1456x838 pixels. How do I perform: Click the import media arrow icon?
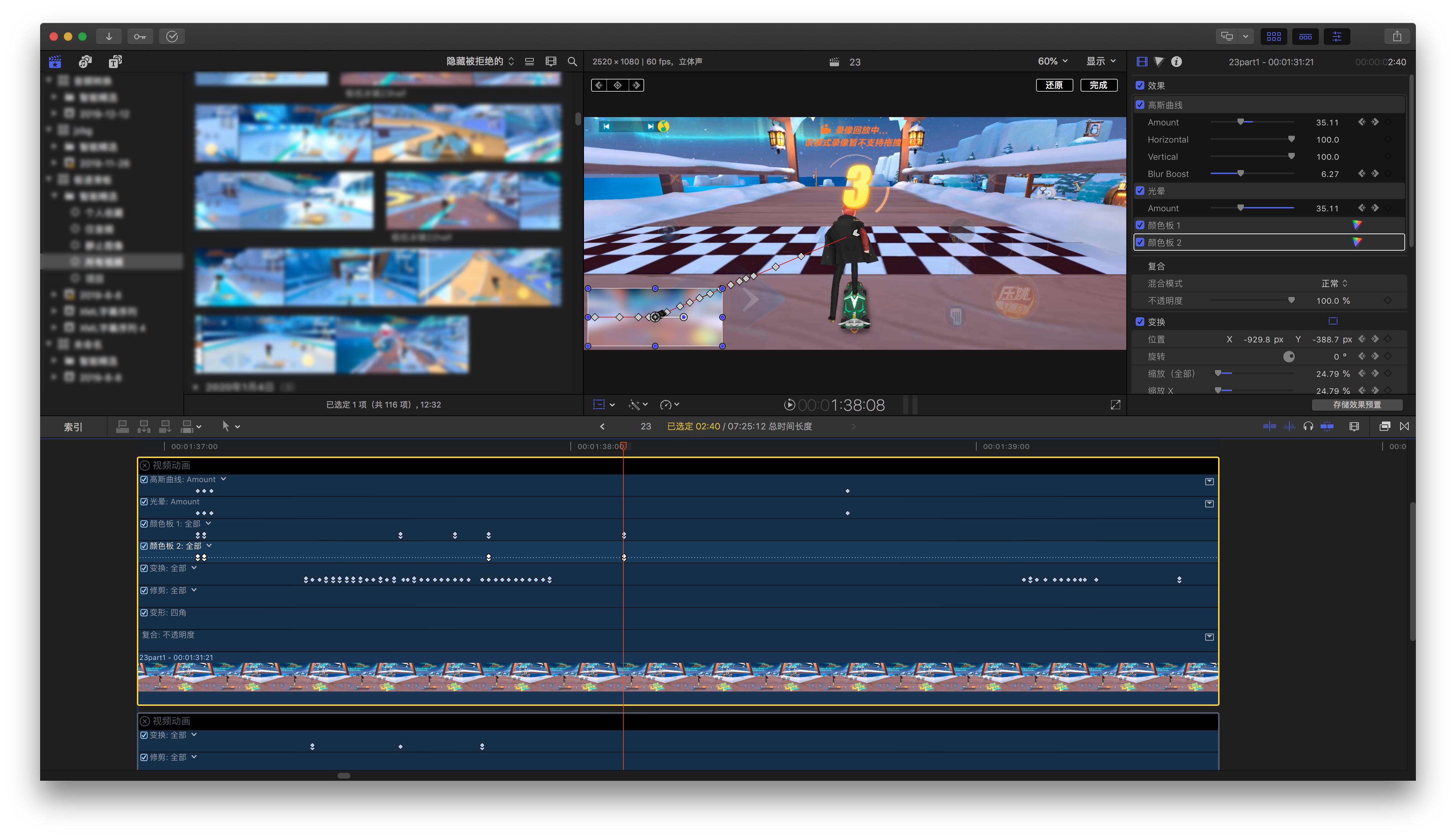(108, 36)
